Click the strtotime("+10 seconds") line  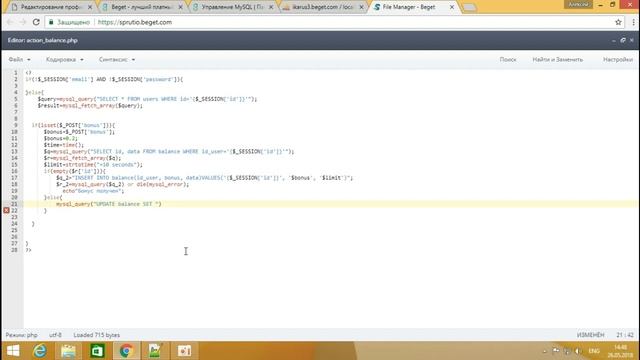click(93, 164)
